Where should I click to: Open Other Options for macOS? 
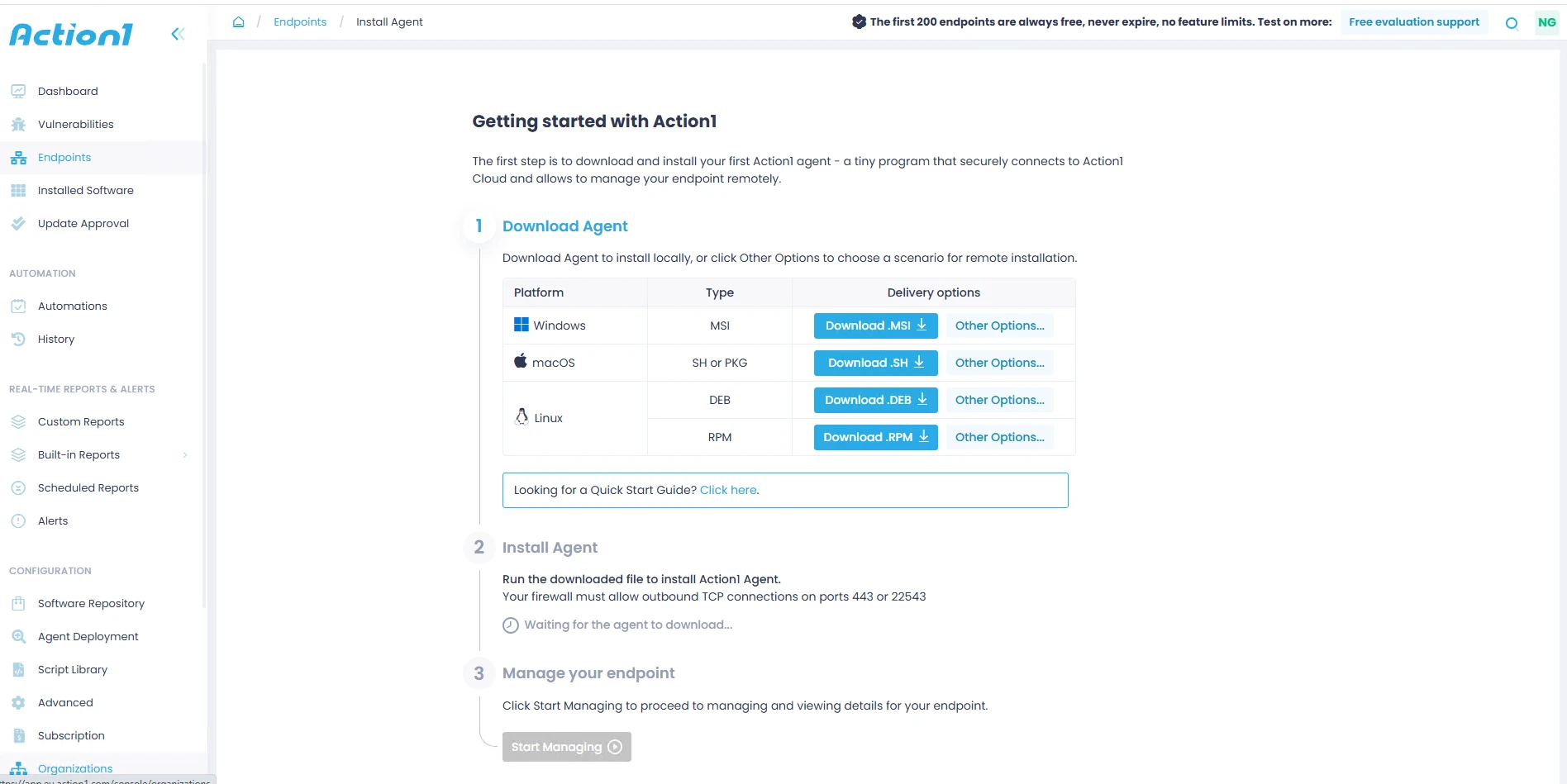point(1000,363)
